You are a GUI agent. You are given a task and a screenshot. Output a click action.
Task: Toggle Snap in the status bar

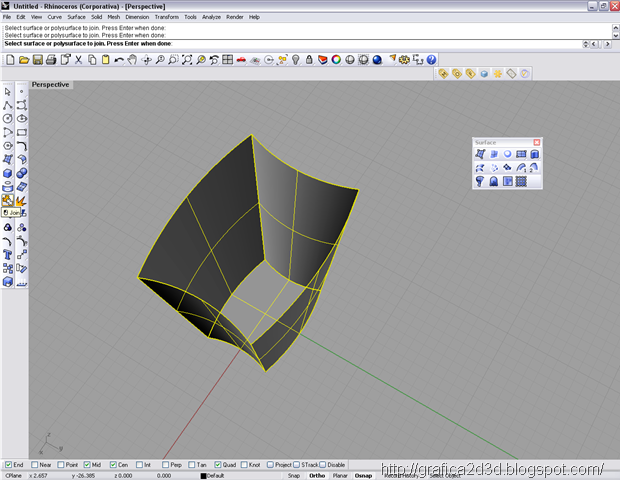pyautogui.click(x=294, y=476)
